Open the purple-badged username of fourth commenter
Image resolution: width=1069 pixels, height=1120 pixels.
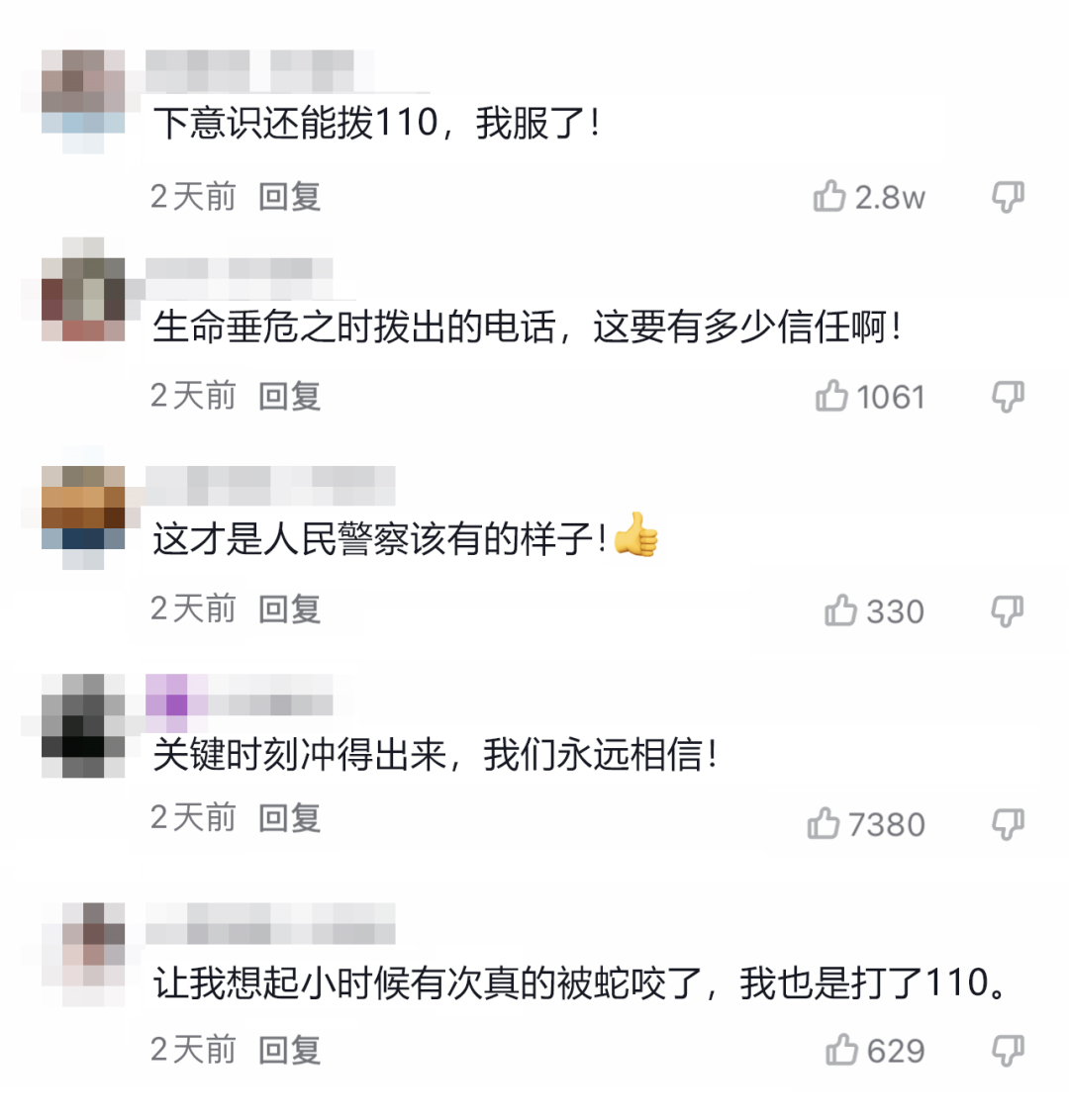(x=240, y=695)
